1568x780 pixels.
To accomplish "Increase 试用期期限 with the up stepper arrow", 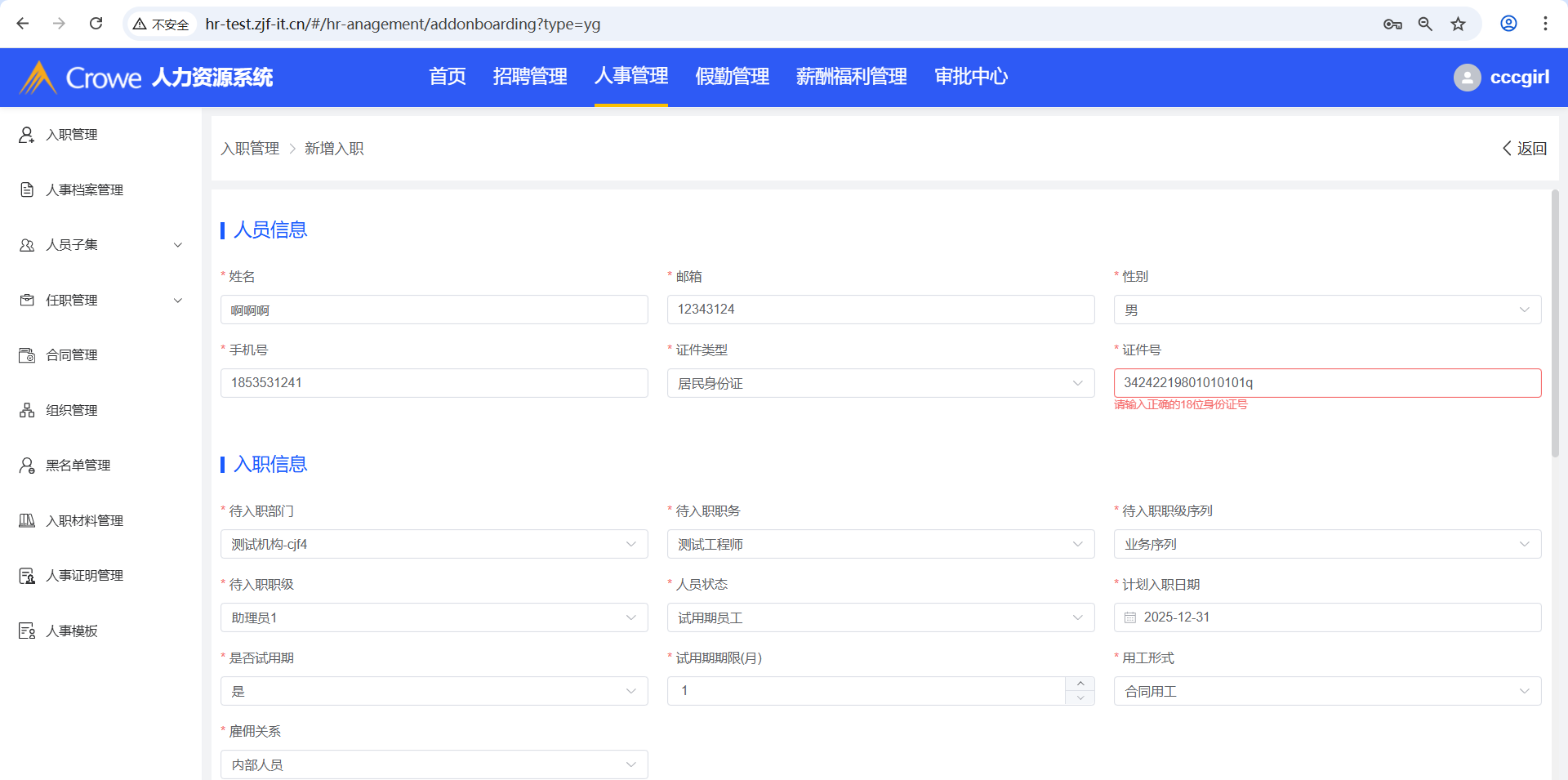I will [1080, 684].
